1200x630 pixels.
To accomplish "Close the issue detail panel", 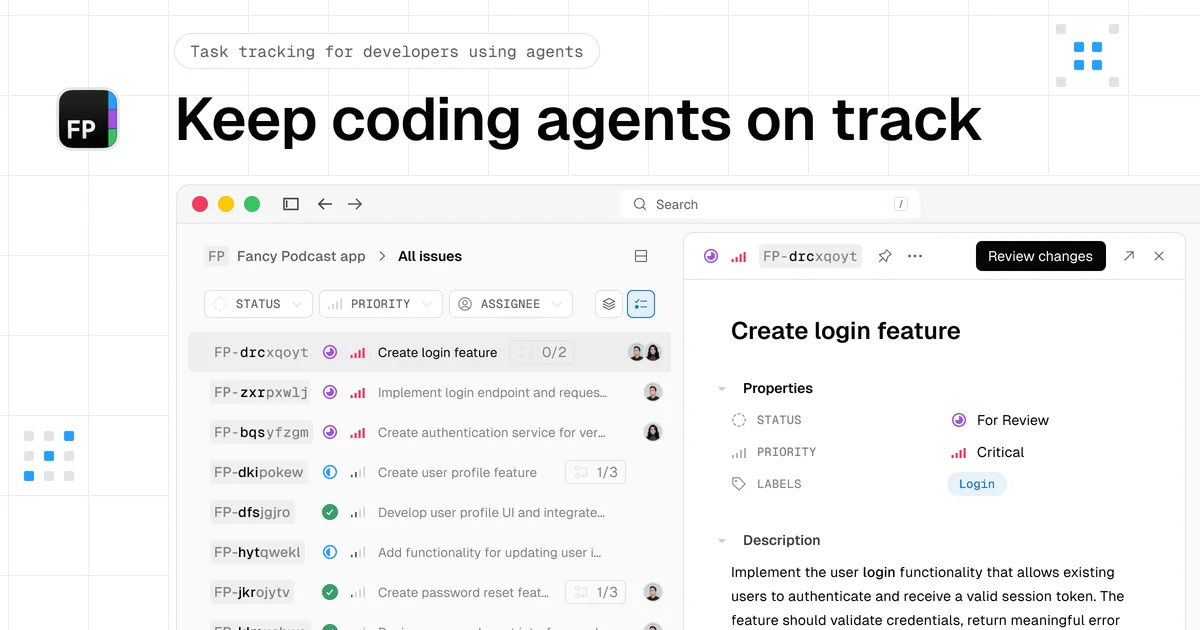I will [x=1159, y=256].
